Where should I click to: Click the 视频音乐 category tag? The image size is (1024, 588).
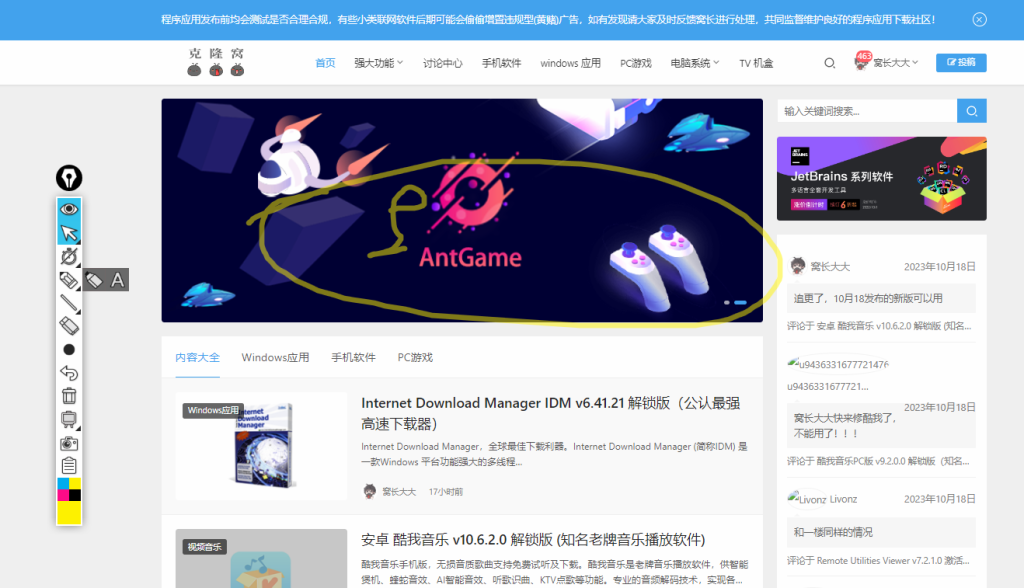[204, 547]
